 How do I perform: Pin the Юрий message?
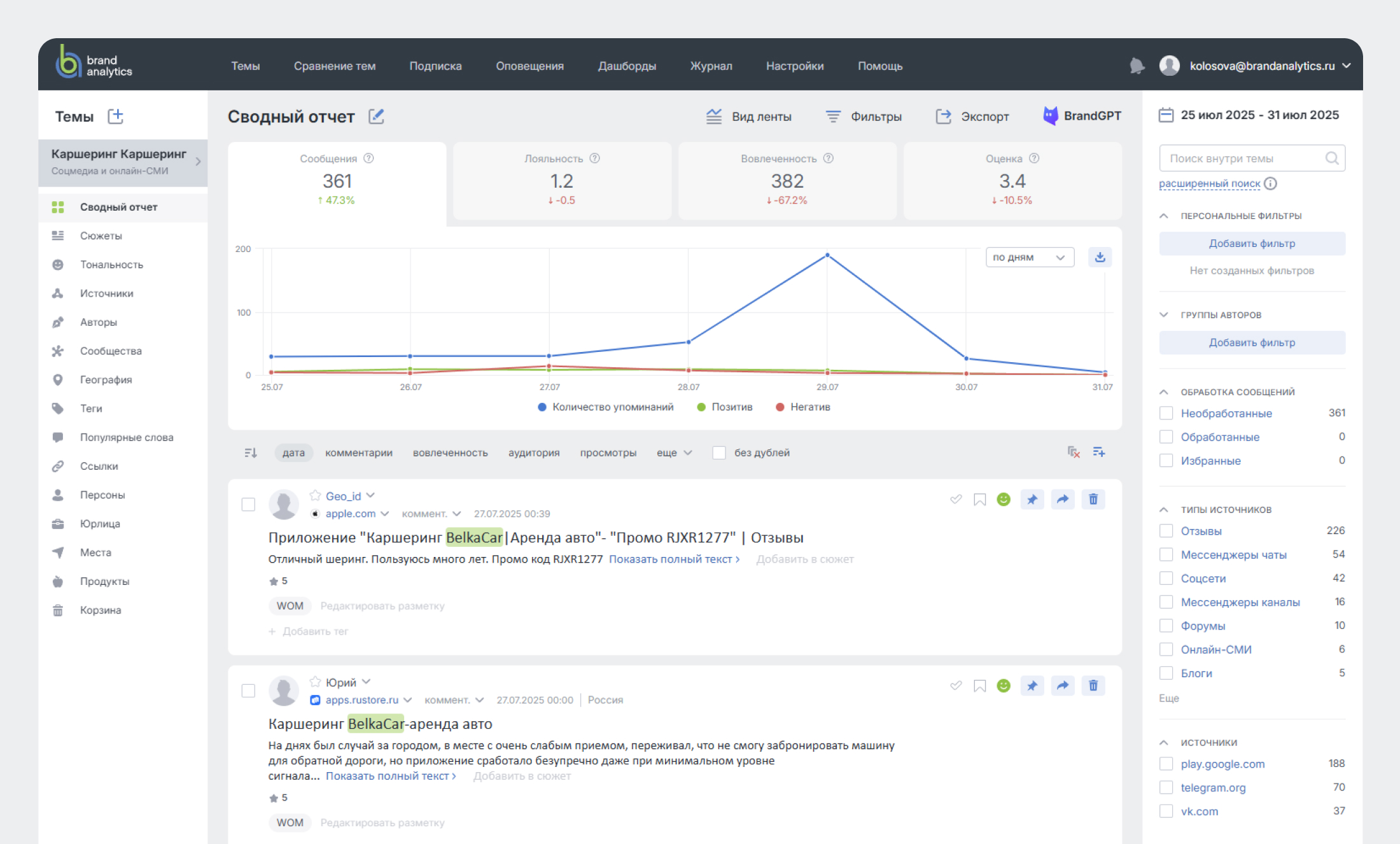pyautogui.click(x=1032, y=686)
